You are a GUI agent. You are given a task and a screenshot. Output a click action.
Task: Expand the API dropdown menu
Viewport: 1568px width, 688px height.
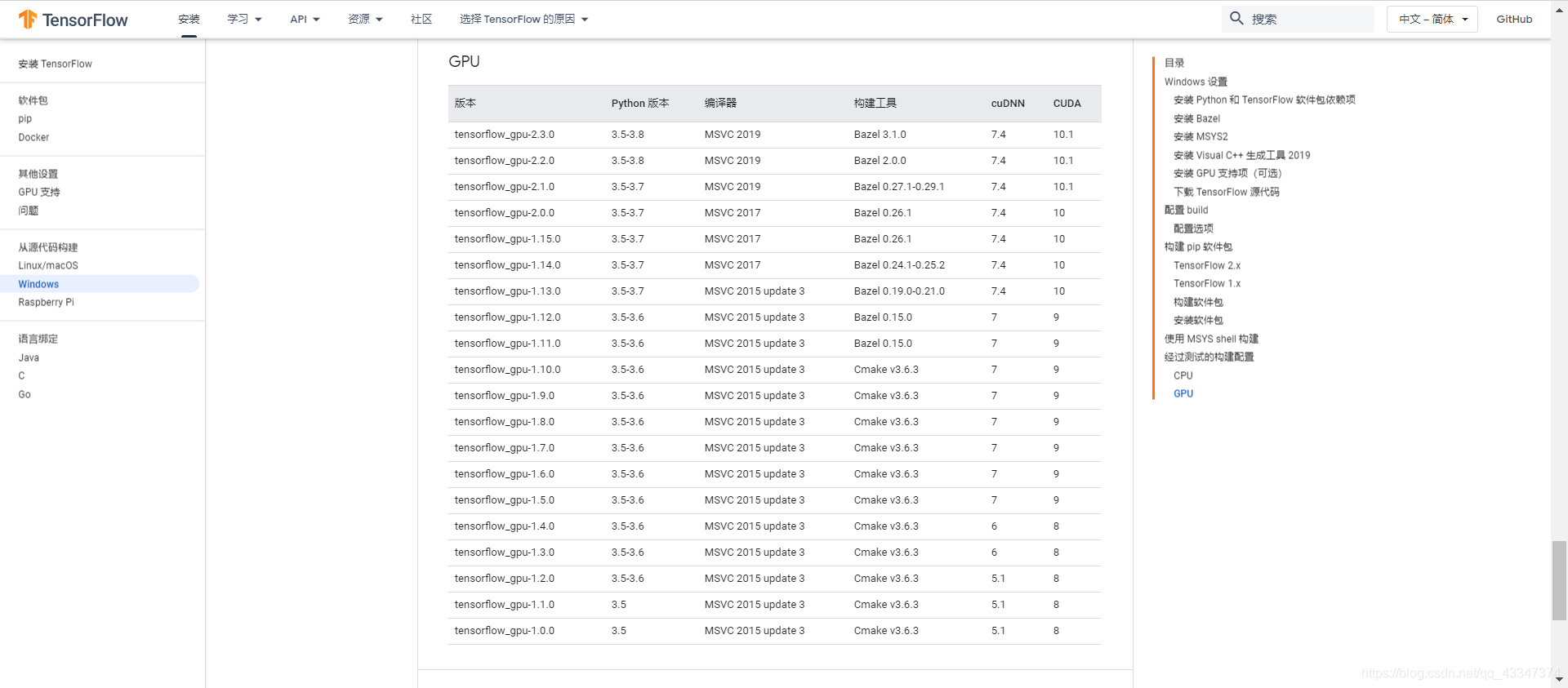pos(305,19)
